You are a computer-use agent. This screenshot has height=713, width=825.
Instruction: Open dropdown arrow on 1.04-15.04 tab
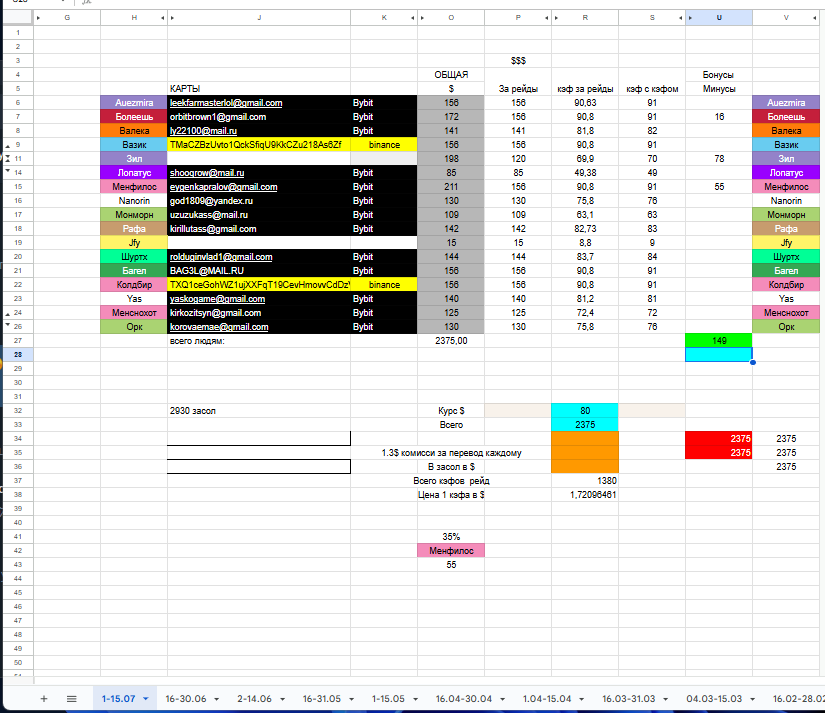581,699
